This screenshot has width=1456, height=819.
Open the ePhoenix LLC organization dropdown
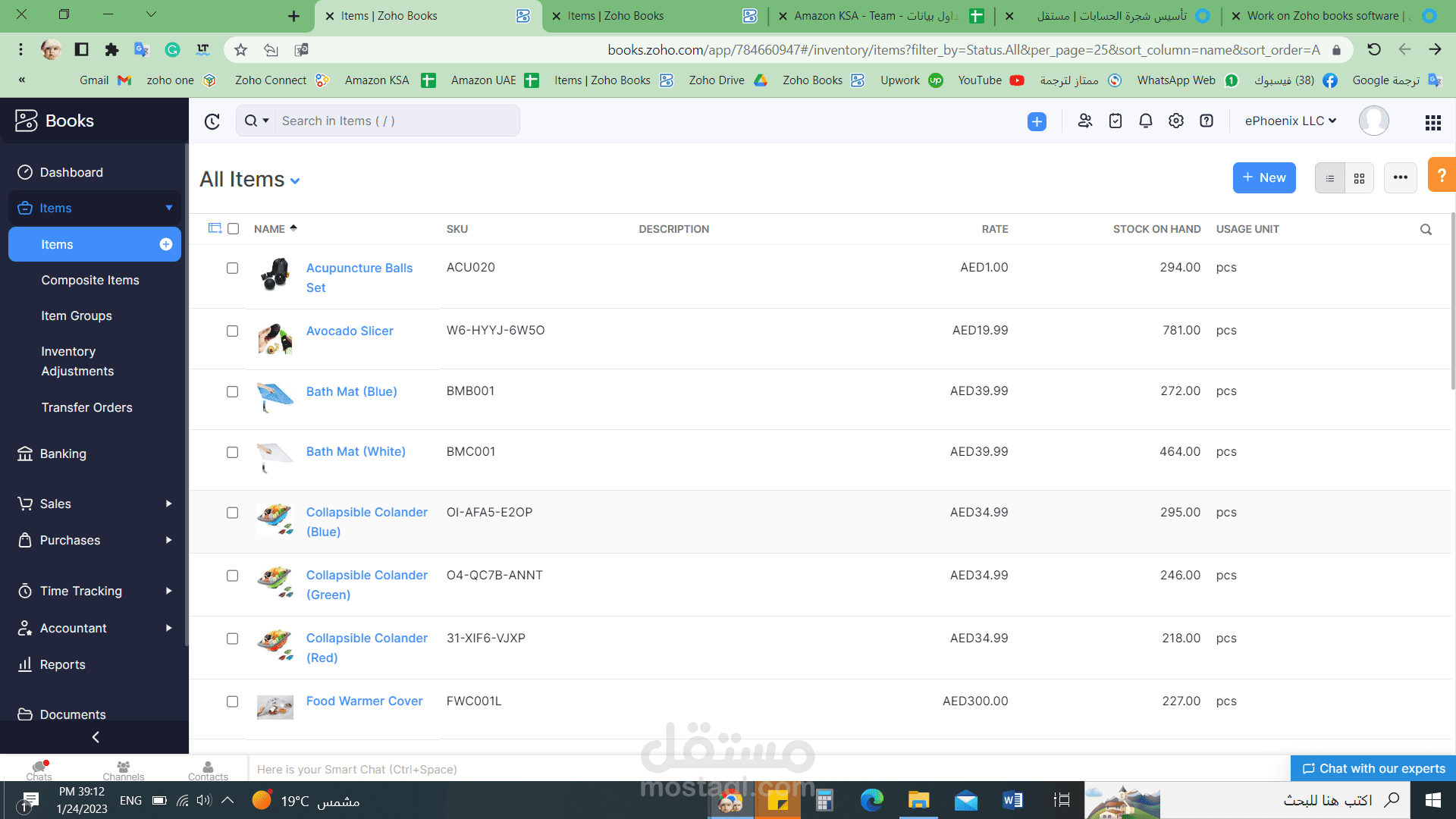(1290, 121)
